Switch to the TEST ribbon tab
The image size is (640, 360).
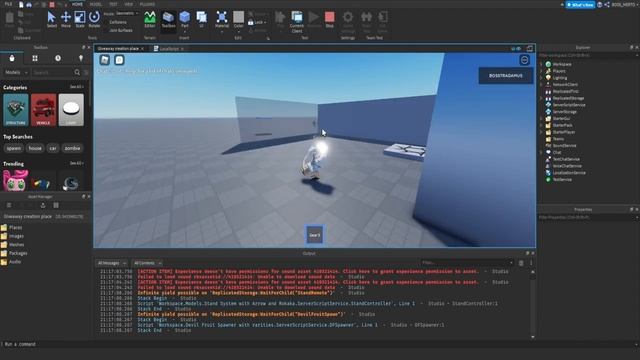click(113, 4)
